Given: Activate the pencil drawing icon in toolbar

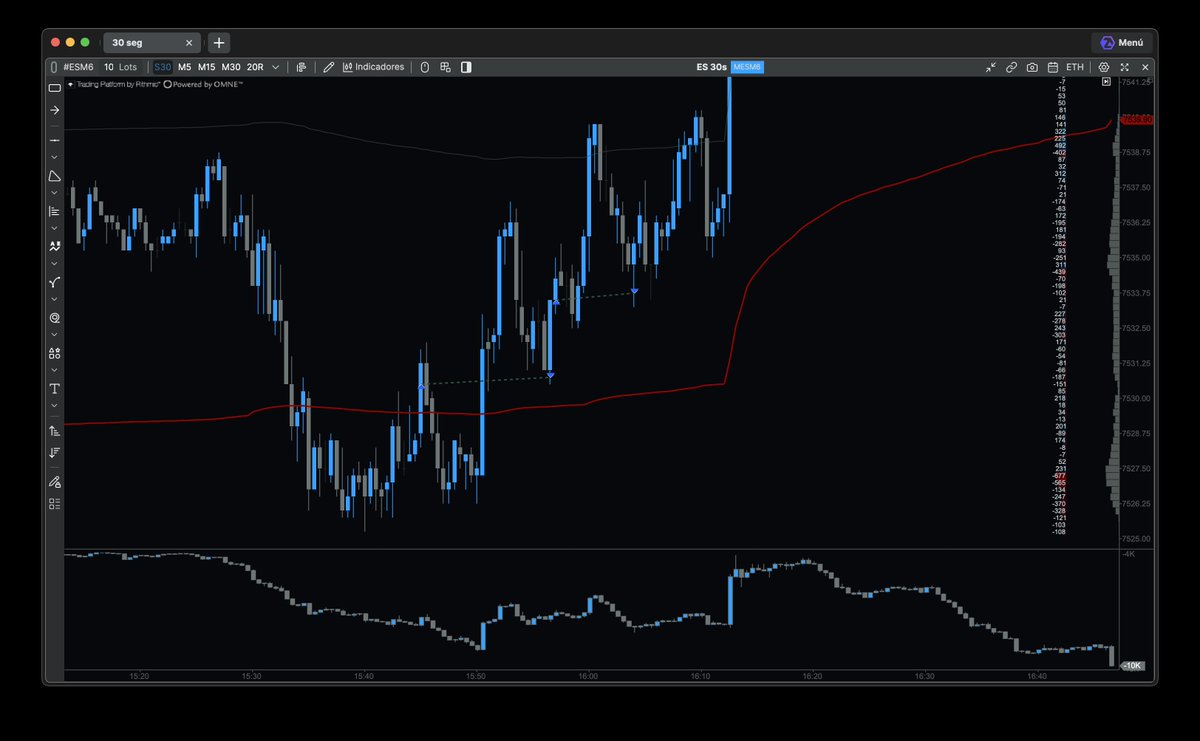Looking at the screenshot, I should [x=328, y=67].
